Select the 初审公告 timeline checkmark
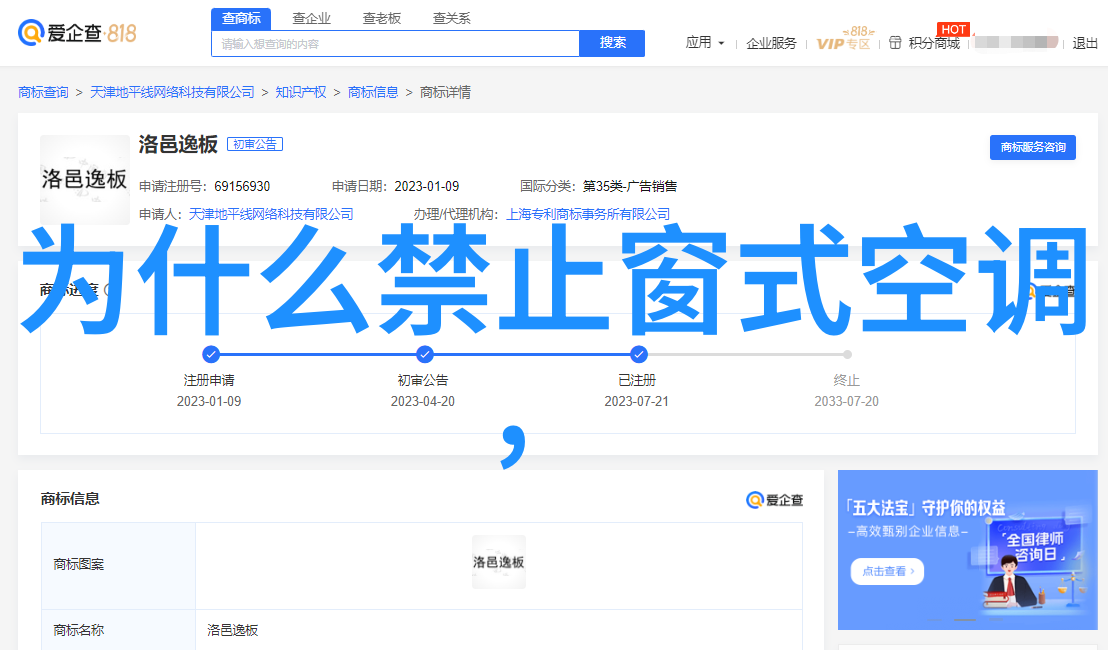Screen dimensions: 1108x650 425,354
